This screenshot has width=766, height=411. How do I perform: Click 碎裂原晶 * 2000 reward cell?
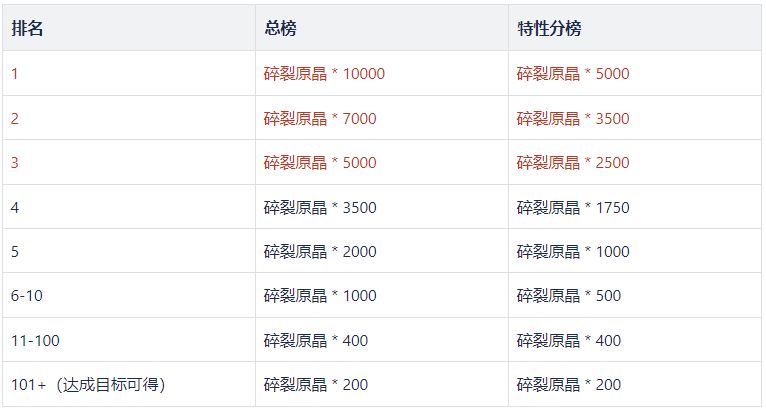320,252
